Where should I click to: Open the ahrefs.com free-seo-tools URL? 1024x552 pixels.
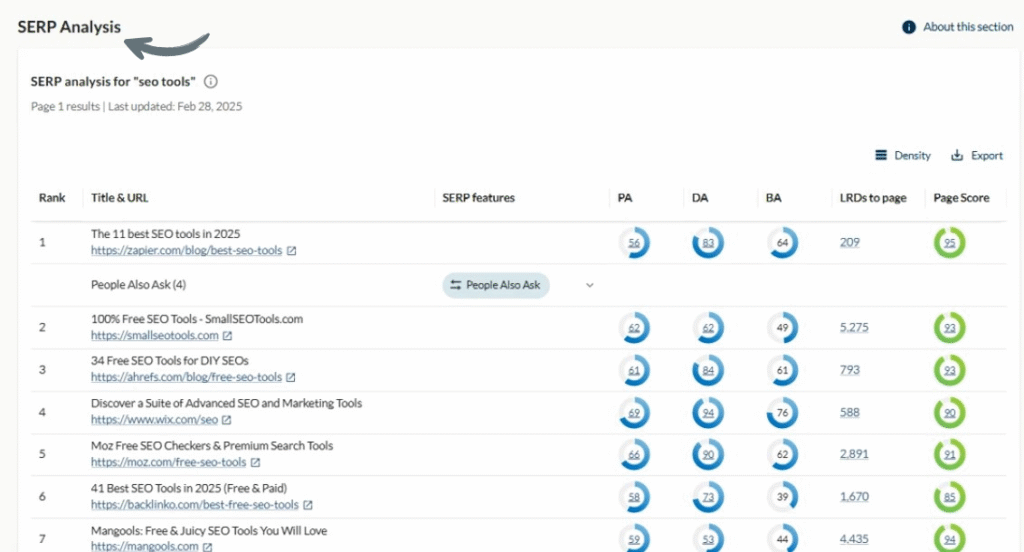(186, 377)
